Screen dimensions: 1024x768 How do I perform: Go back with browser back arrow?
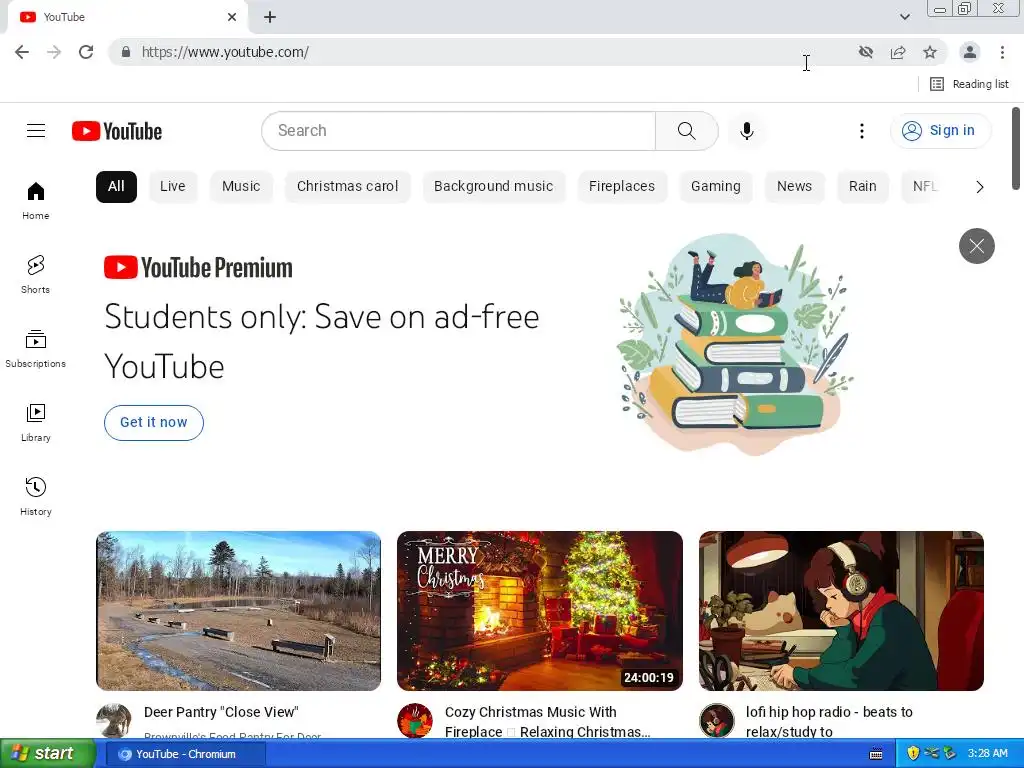click(x=22, y=52)
